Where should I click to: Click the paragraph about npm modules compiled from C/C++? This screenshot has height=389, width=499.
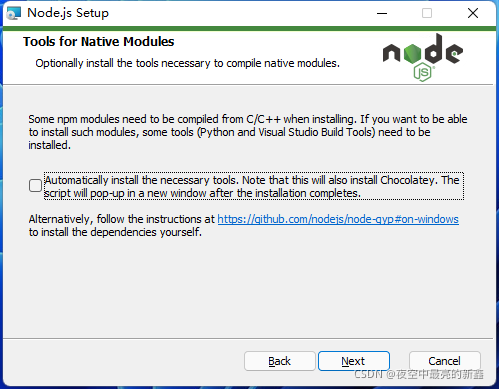[248, 132]
